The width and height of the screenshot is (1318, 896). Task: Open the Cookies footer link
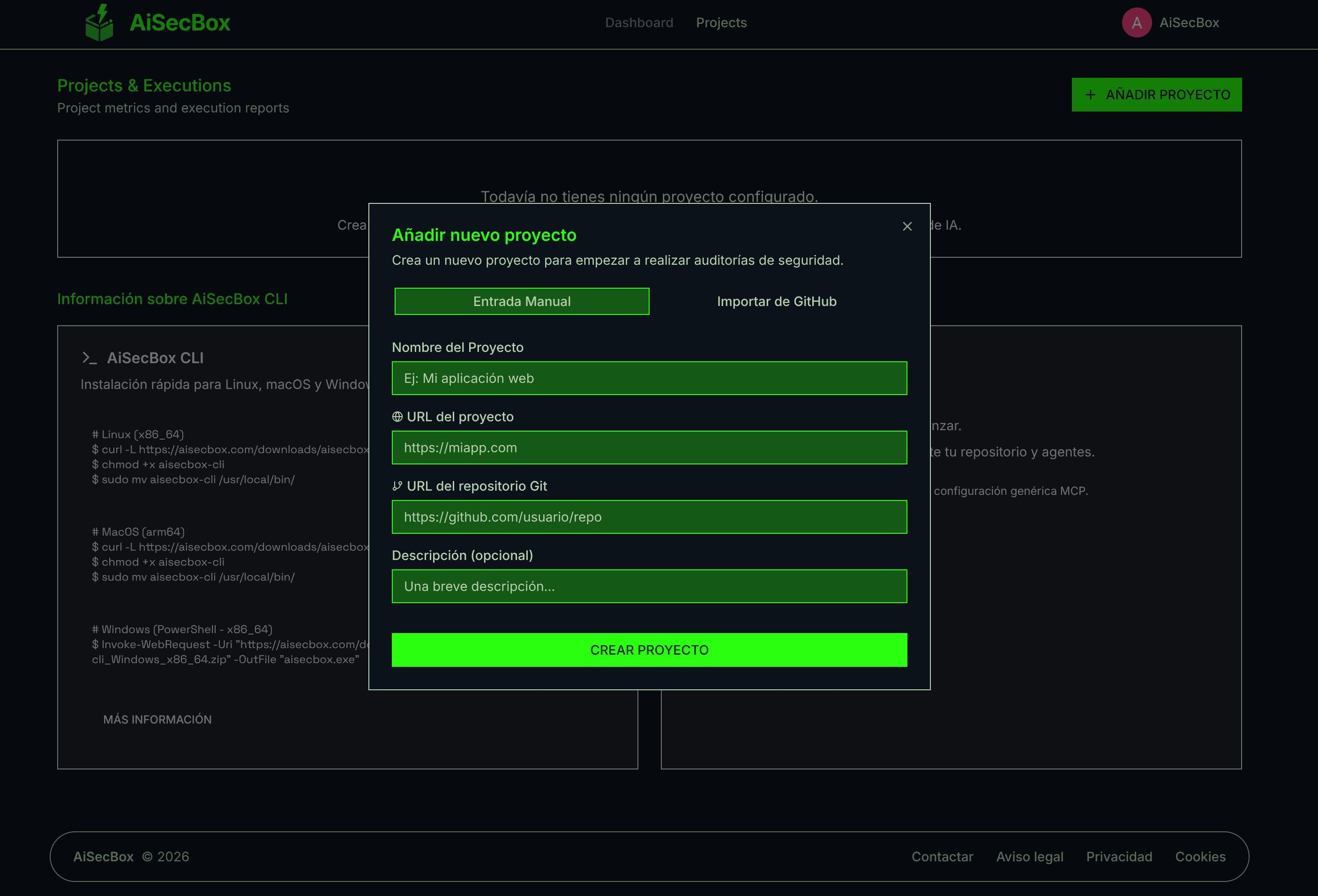[x=1200, y=856]
